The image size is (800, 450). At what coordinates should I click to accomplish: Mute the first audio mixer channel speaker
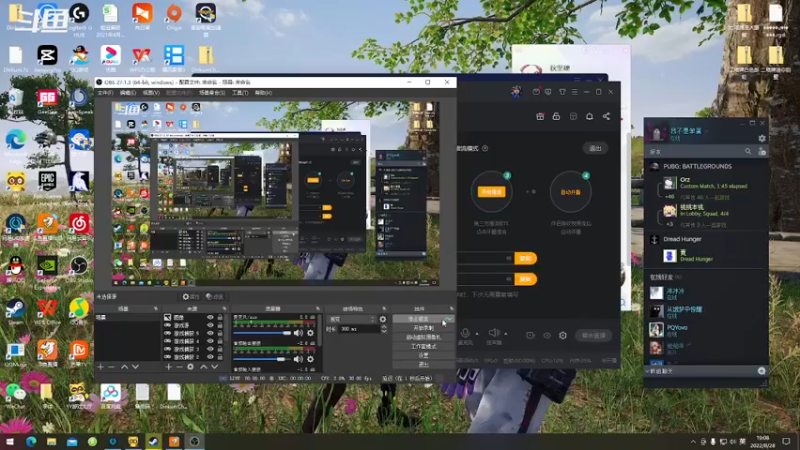(298, 333)
